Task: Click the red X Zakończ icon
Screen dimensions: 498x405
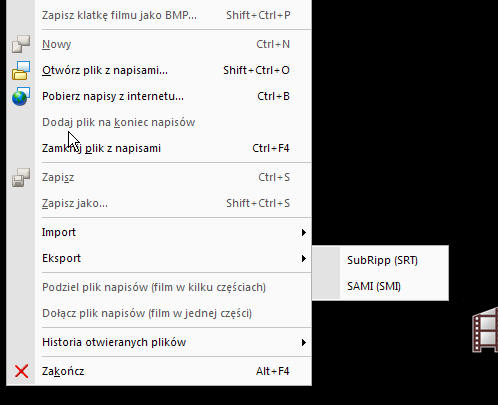Action: pos(21,371)
